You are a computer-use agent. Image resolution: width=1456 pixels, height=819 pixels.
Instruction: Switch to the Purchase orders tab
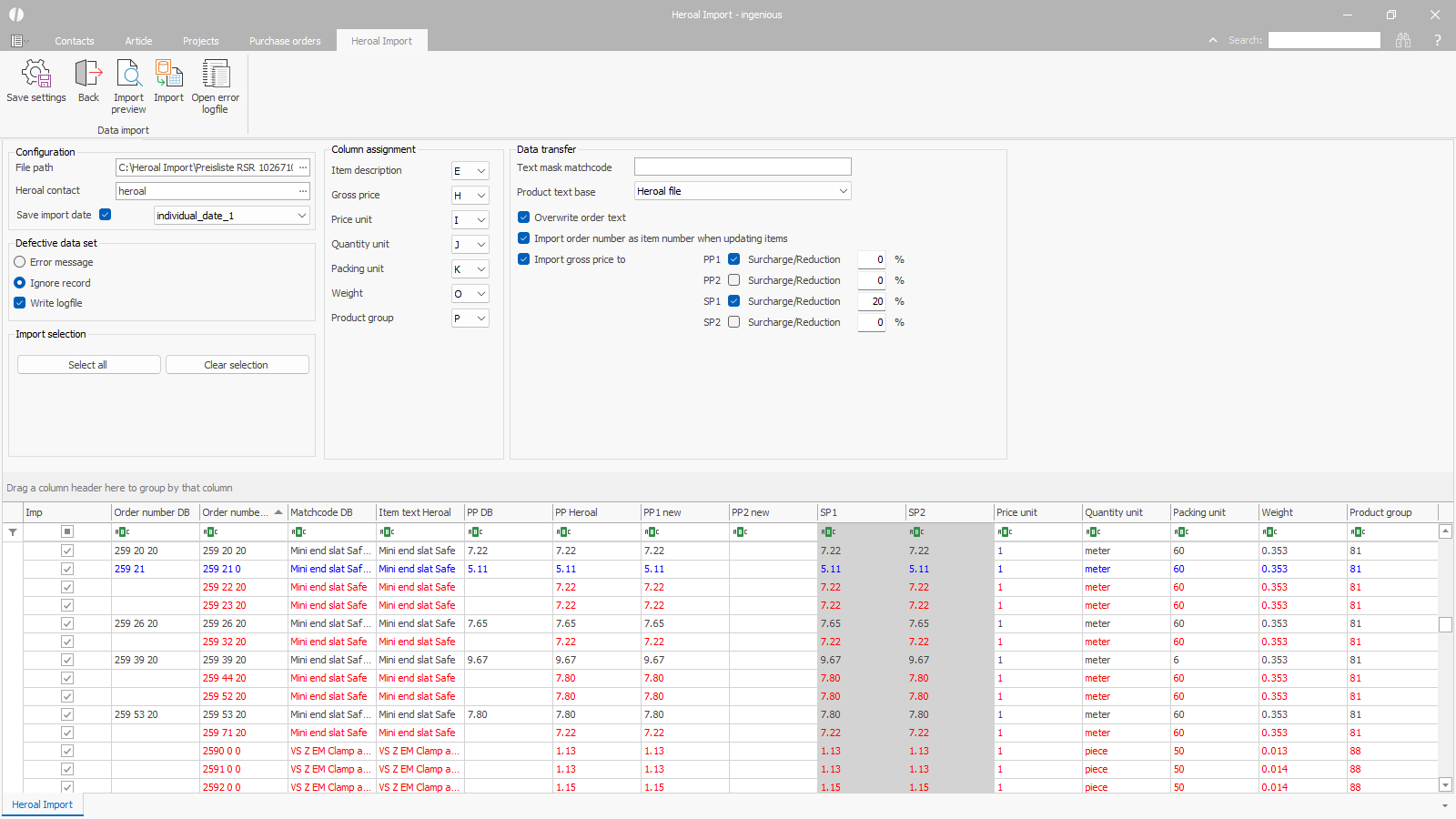point(285,41)
